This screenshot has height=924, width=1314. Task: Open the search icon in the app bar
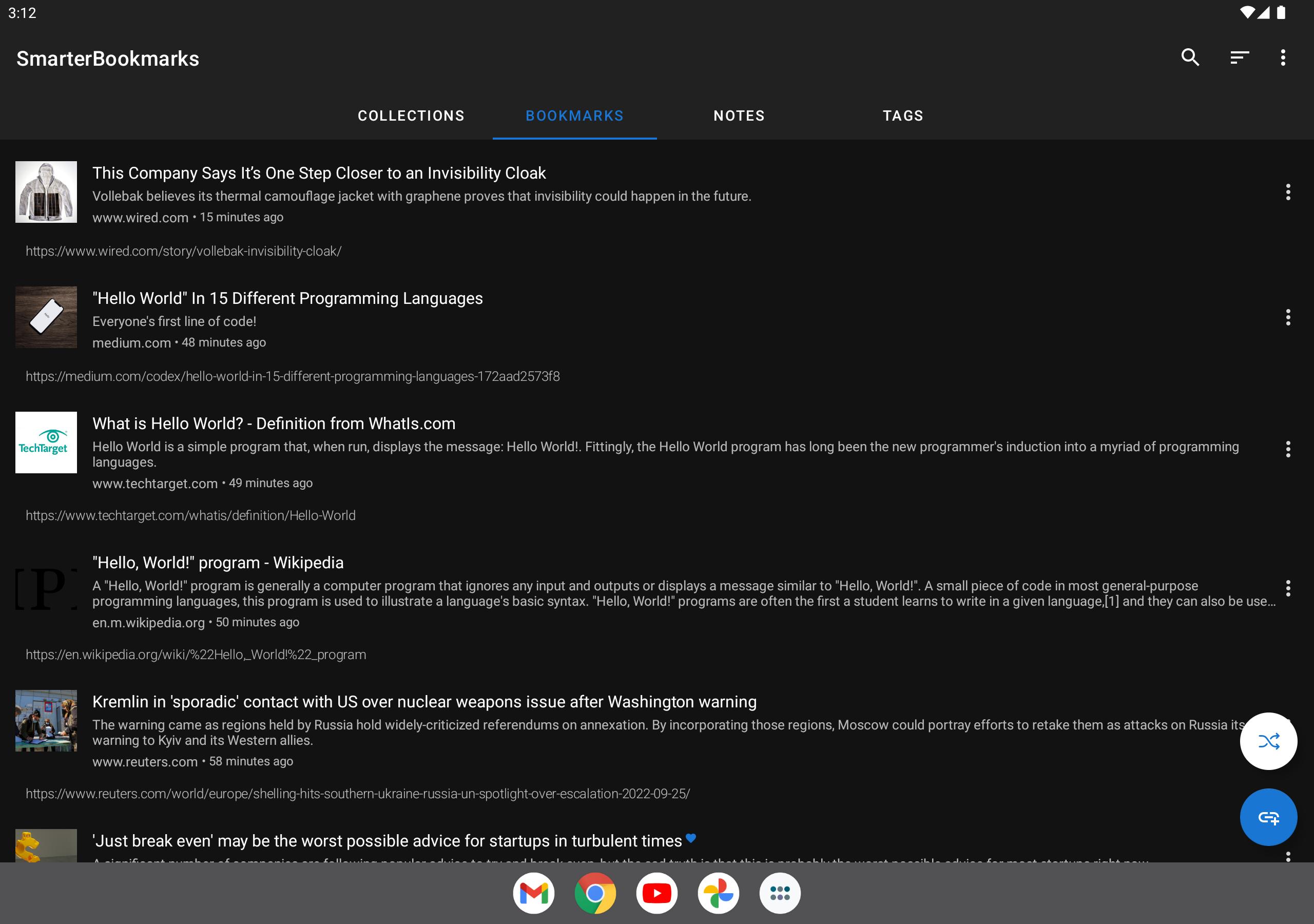1190,57
